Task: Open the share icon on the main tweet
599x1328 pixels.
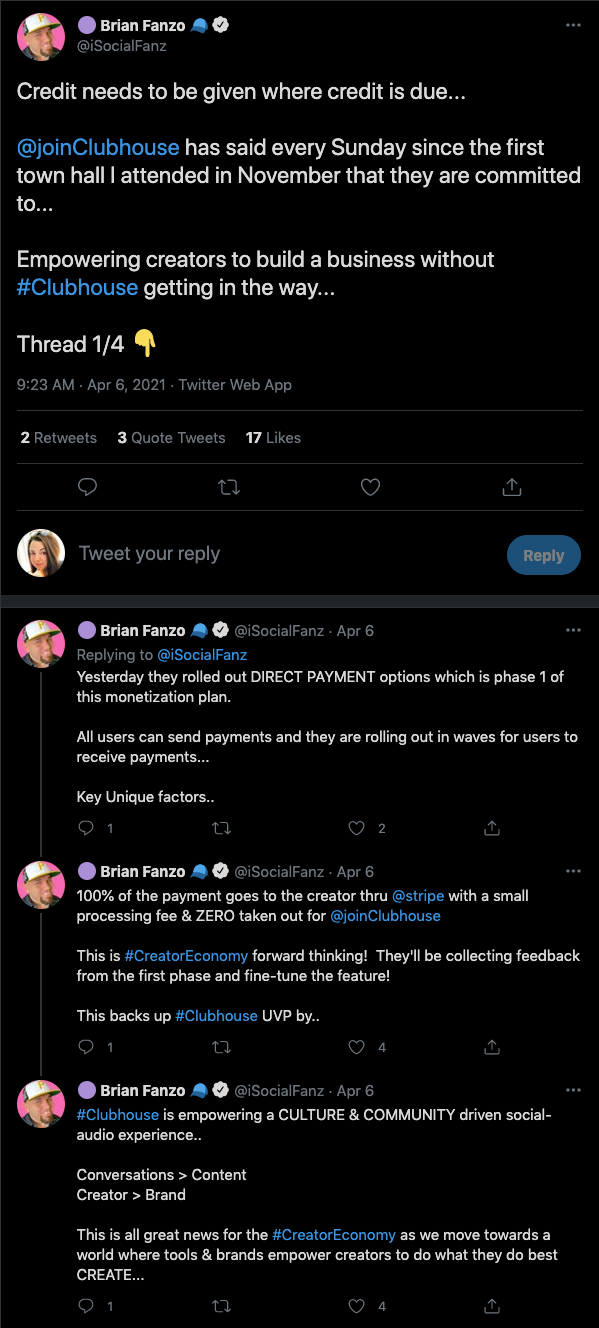Action: [511, 487]
